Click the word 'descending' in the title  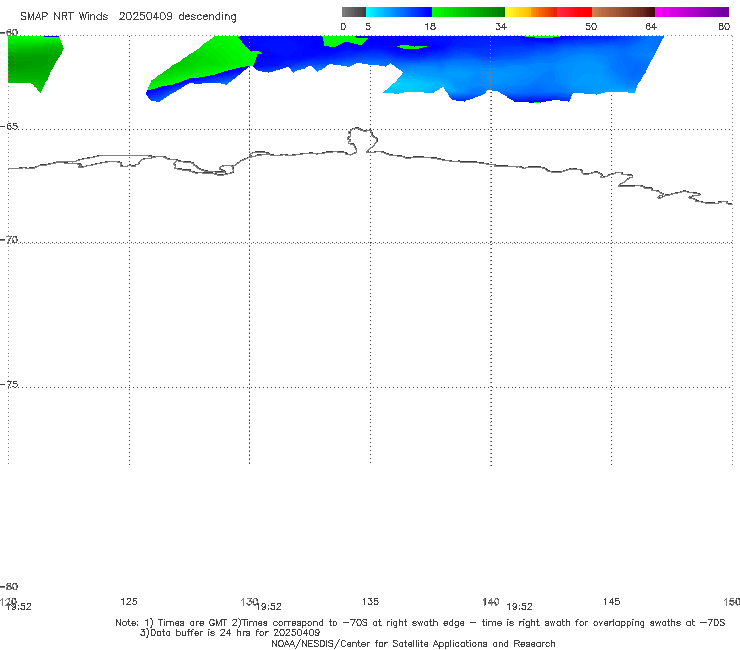click(x=207, y=17)
